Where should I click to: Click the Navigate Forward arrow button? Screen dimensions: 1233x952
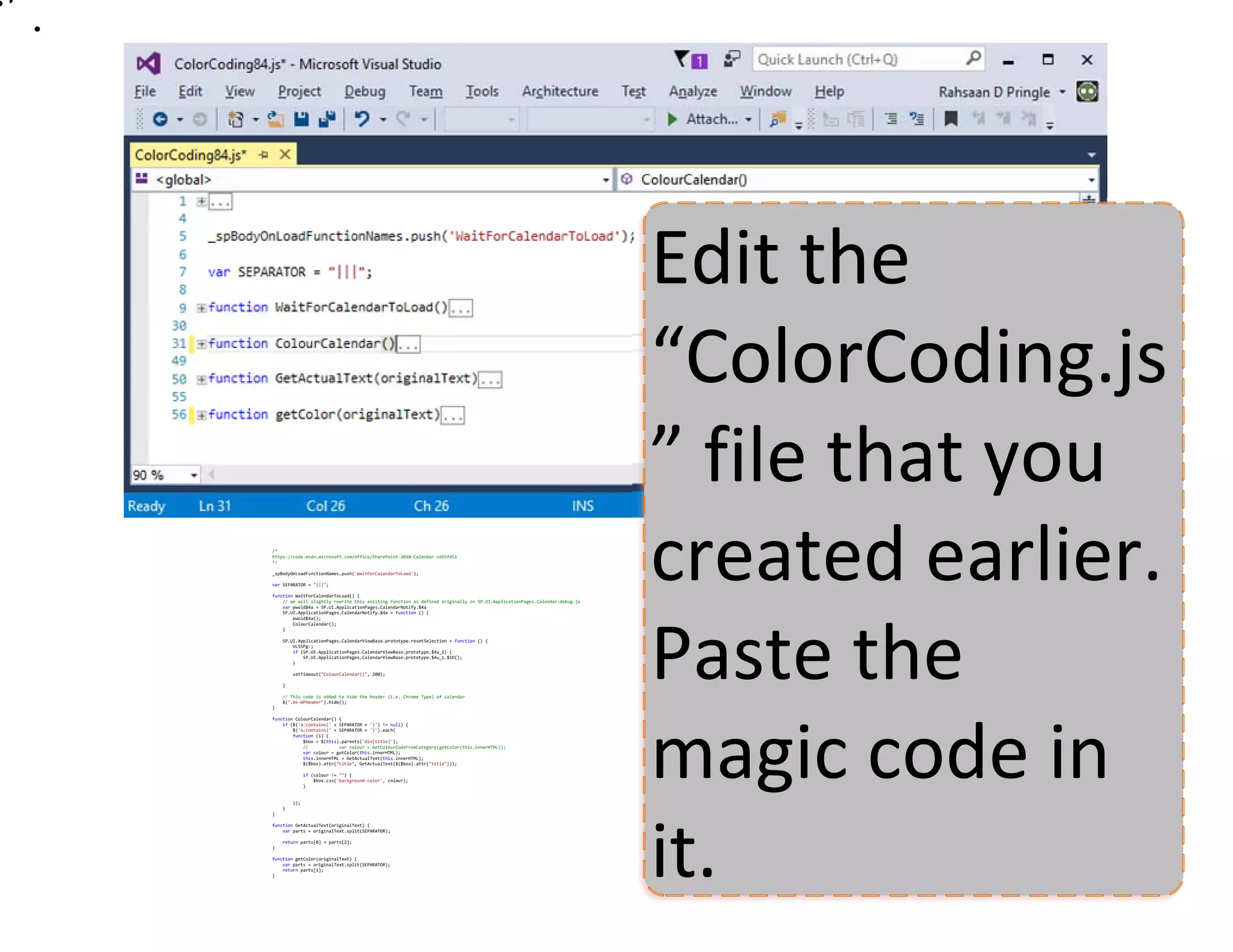coord(200,119)
